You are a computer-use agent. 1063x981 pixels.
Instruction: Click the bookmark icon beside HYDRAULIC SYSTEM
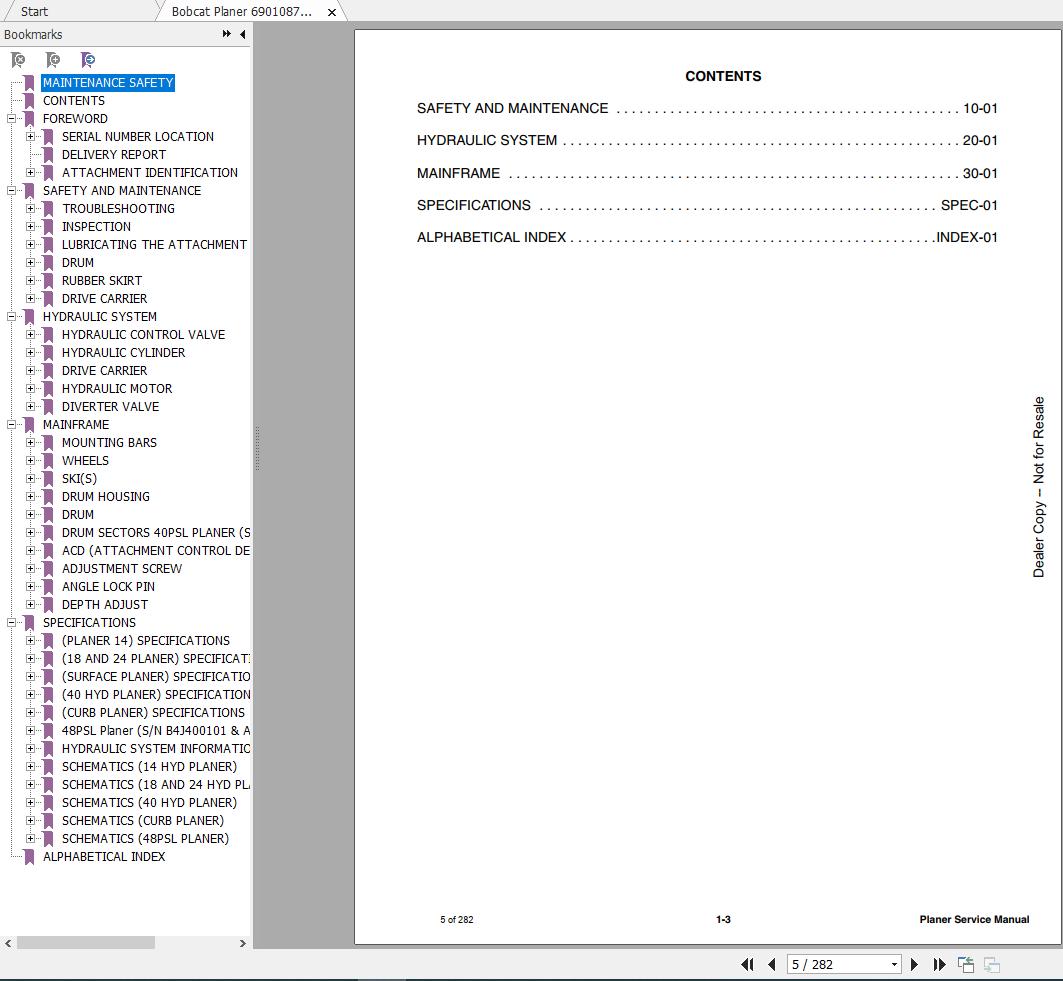click(x=29, y=317)
